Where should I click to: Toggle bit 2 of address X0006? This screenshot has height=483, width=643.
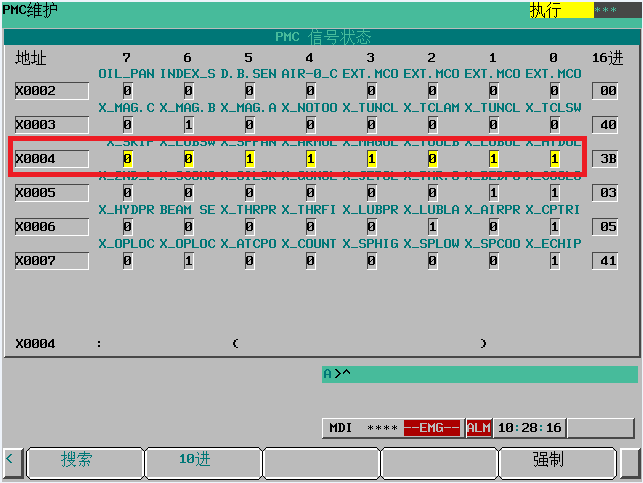(431, 227)
